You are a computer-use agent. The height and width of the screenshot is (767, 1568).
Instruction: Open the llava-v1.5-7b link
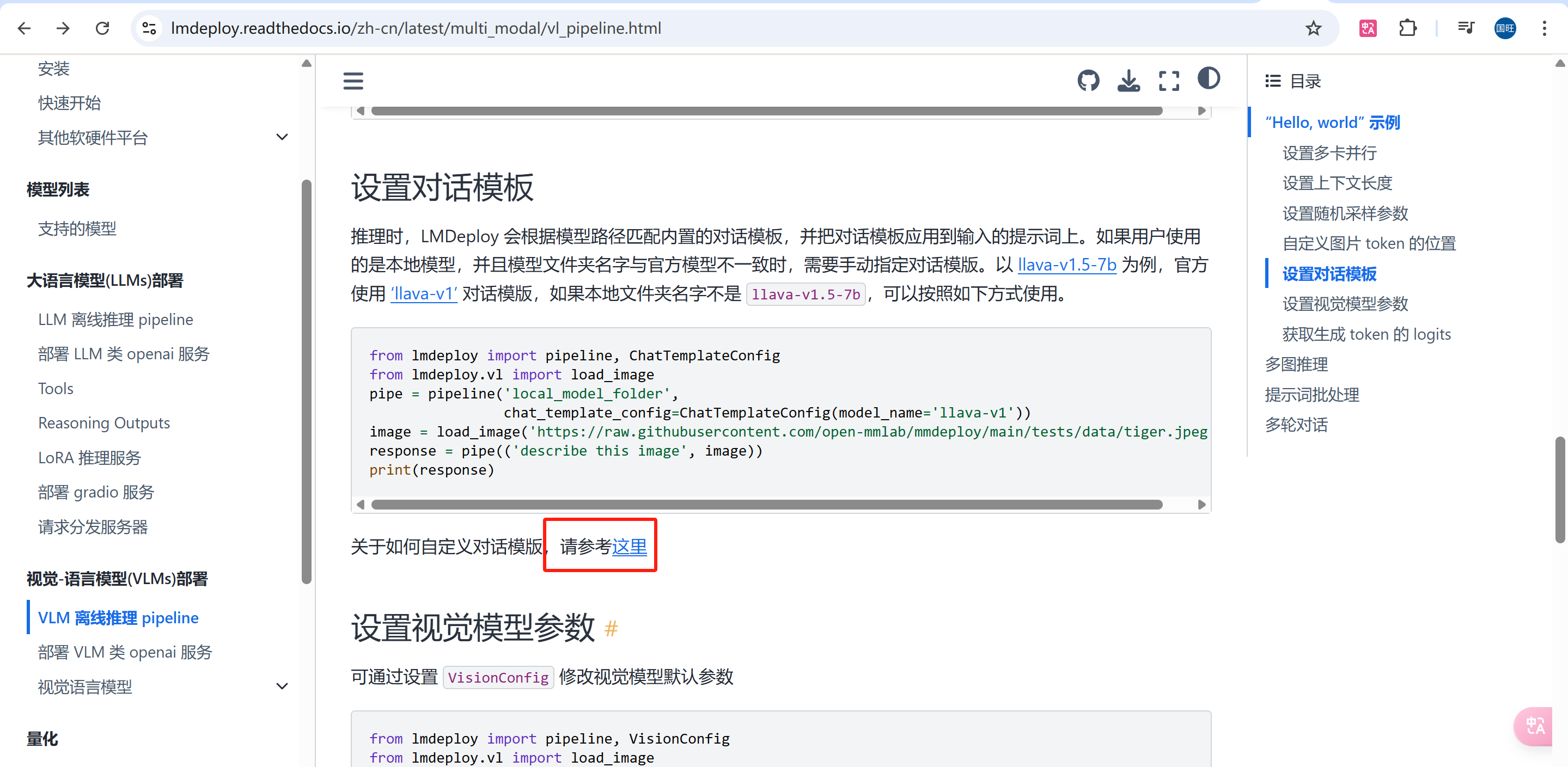[1066, 265]
